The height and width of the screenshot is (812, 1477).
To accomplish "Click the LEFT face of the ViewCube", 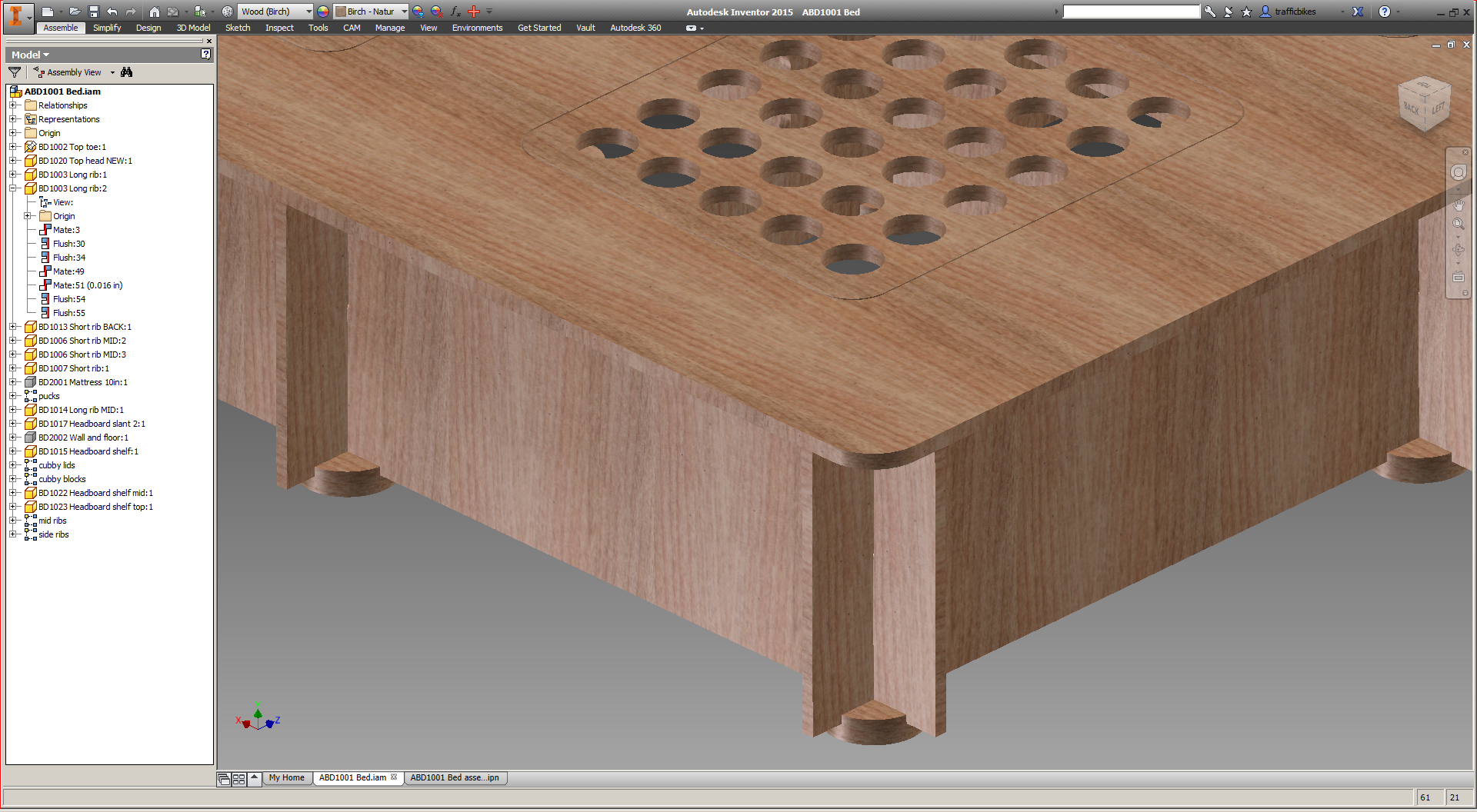I will (1438, 108).
